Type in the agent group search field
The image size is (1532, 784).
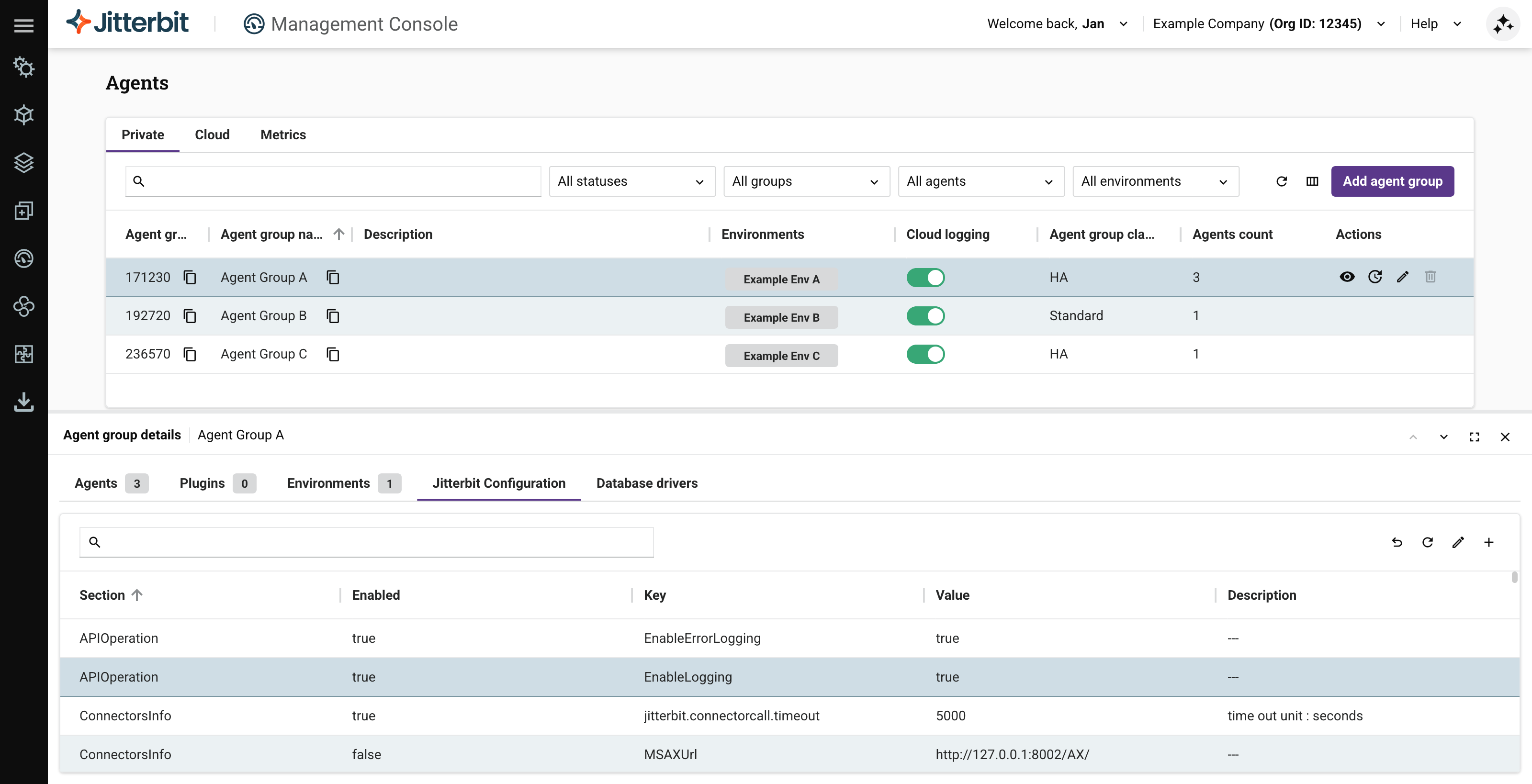point(333,181)
